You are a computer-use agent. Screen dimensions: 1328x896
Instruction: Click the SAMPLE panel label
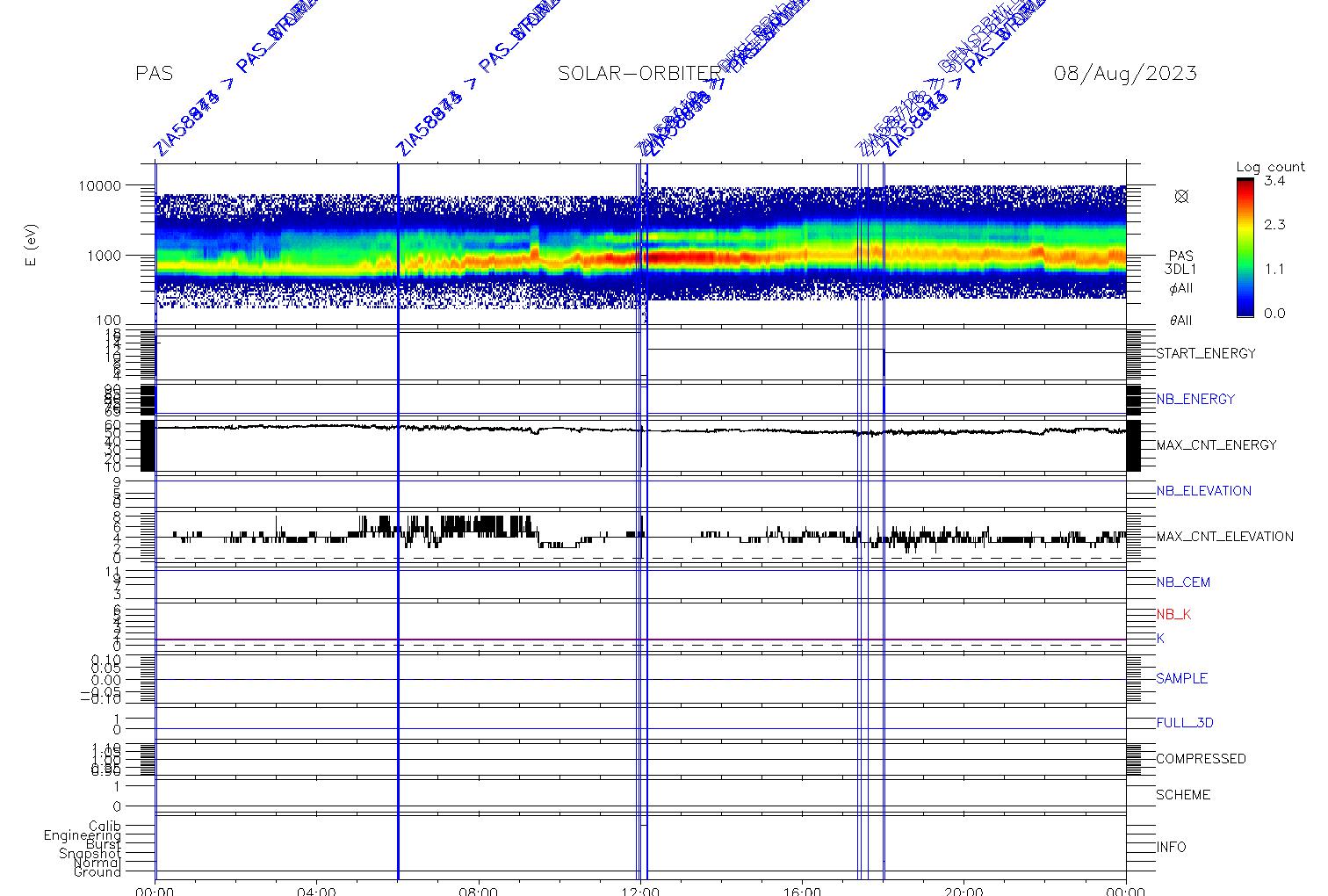pyautogui.click(x=1181, y=679)
